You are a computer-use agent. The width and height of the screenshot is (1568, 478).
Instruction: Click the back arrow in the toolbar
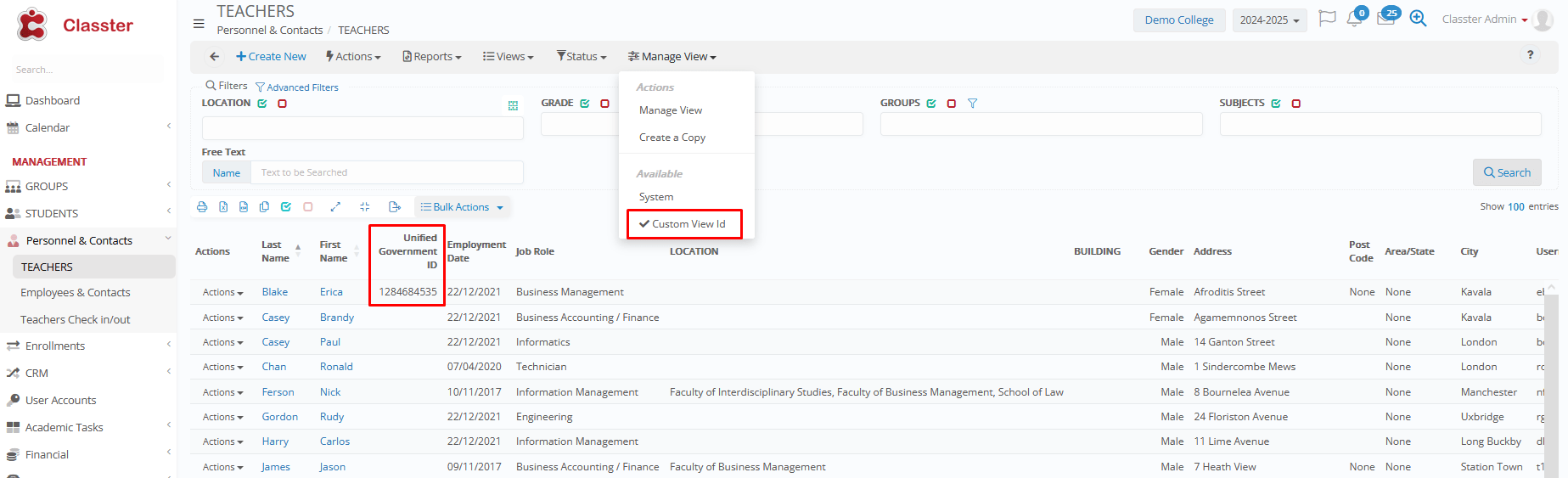pos(214,57)
